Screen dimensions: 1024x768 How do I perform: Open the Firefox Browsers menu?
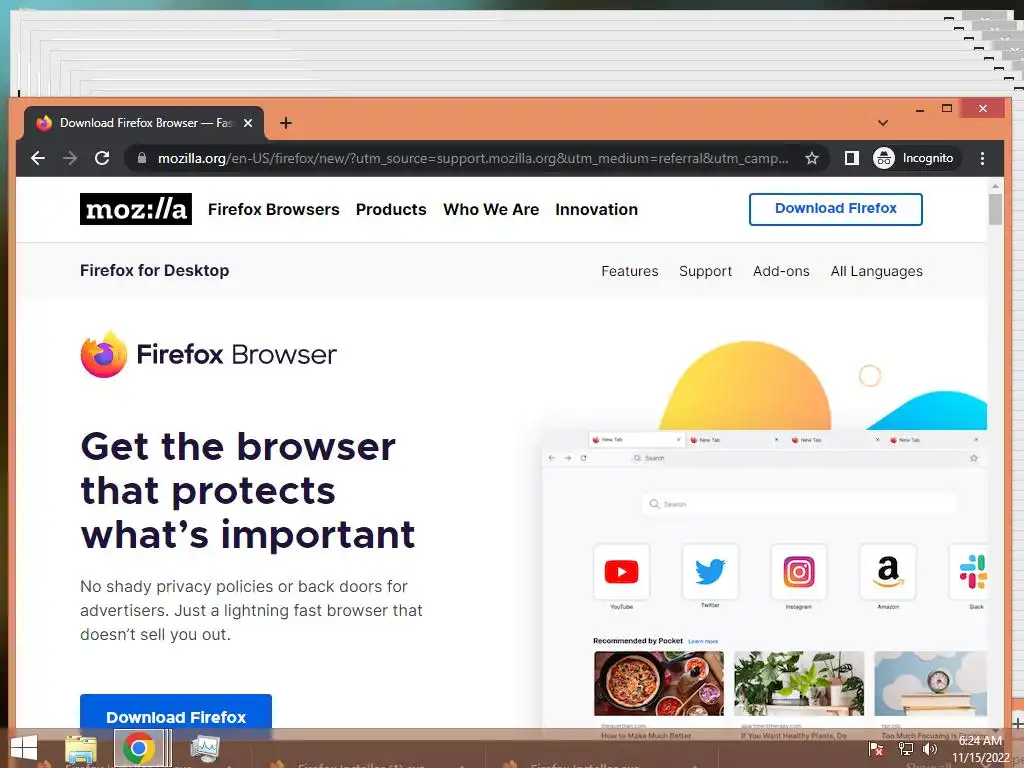coord(274,210)
